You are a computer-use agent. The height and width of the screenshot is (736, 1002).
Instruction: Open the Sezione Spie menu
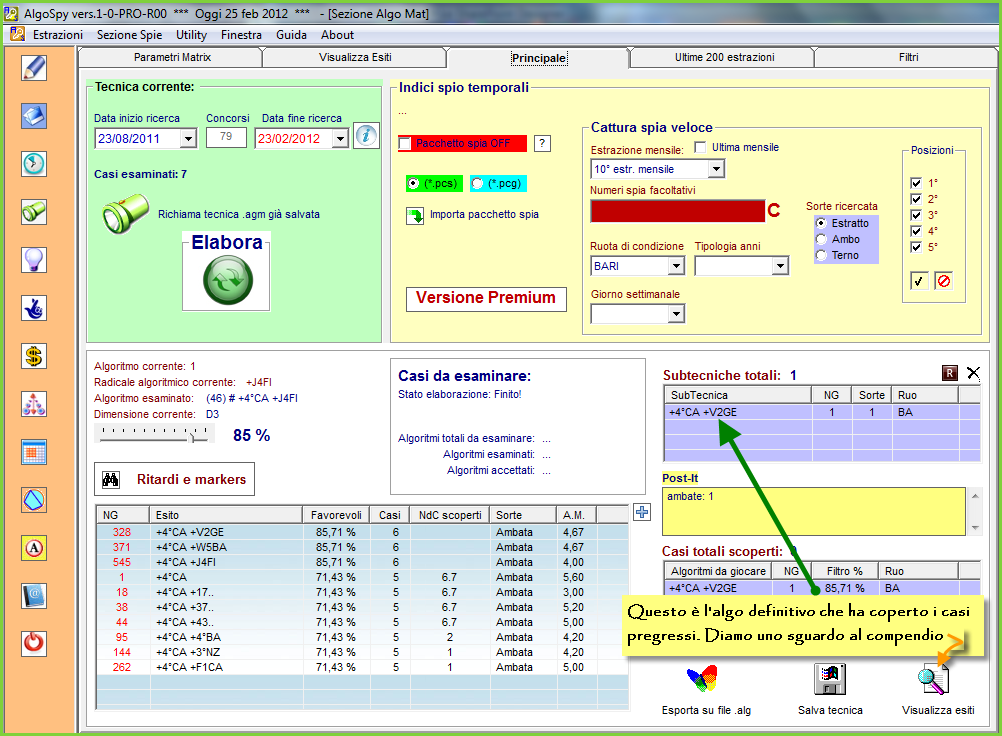click(129, 35)
